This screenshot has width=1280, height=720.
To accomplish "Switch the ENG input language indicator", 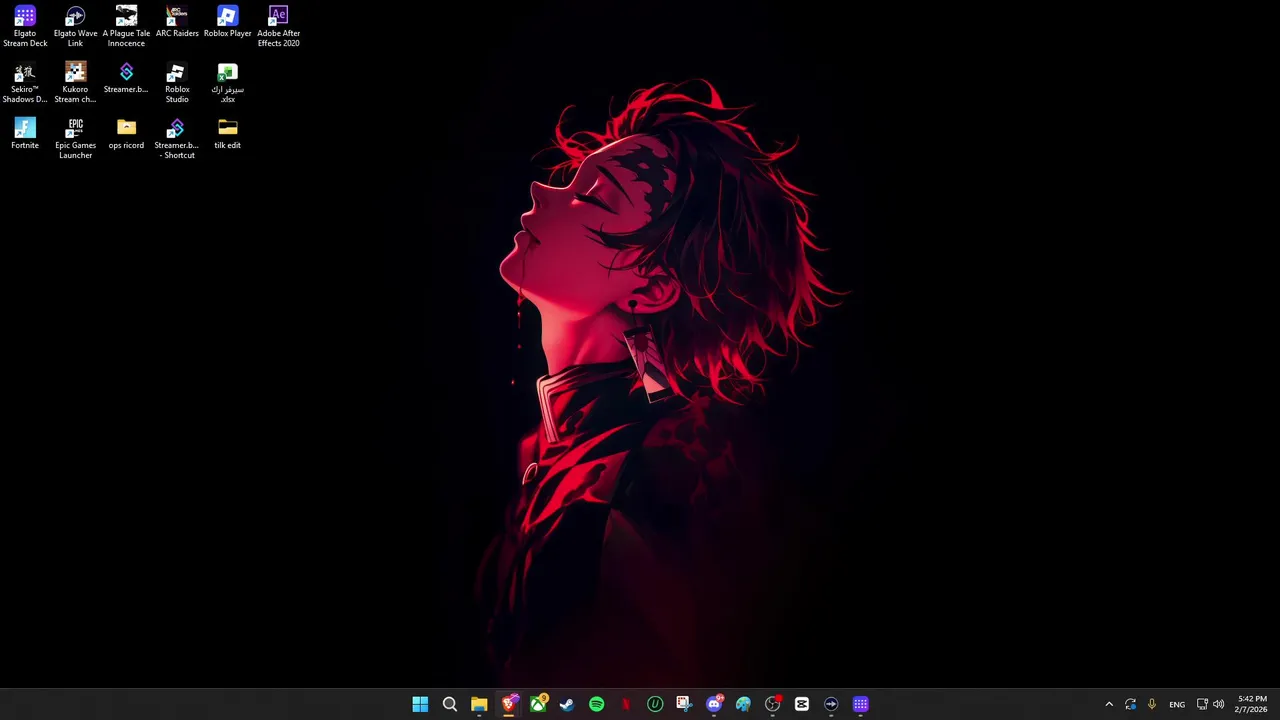I will click(1177, 704).
